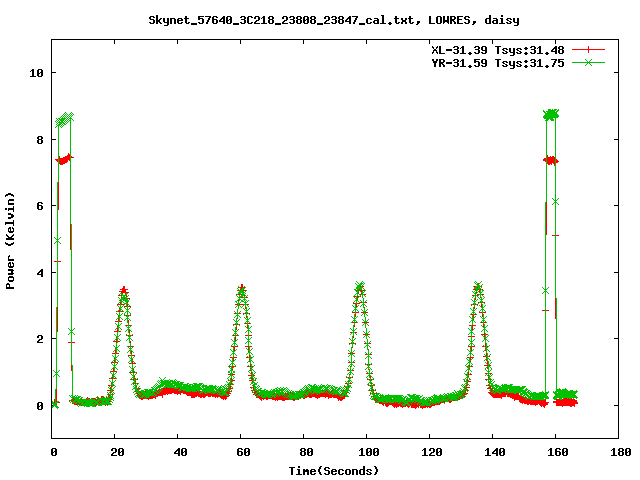Click the x-axis tick label 40
Screen dimensions: 640x480
180,452
